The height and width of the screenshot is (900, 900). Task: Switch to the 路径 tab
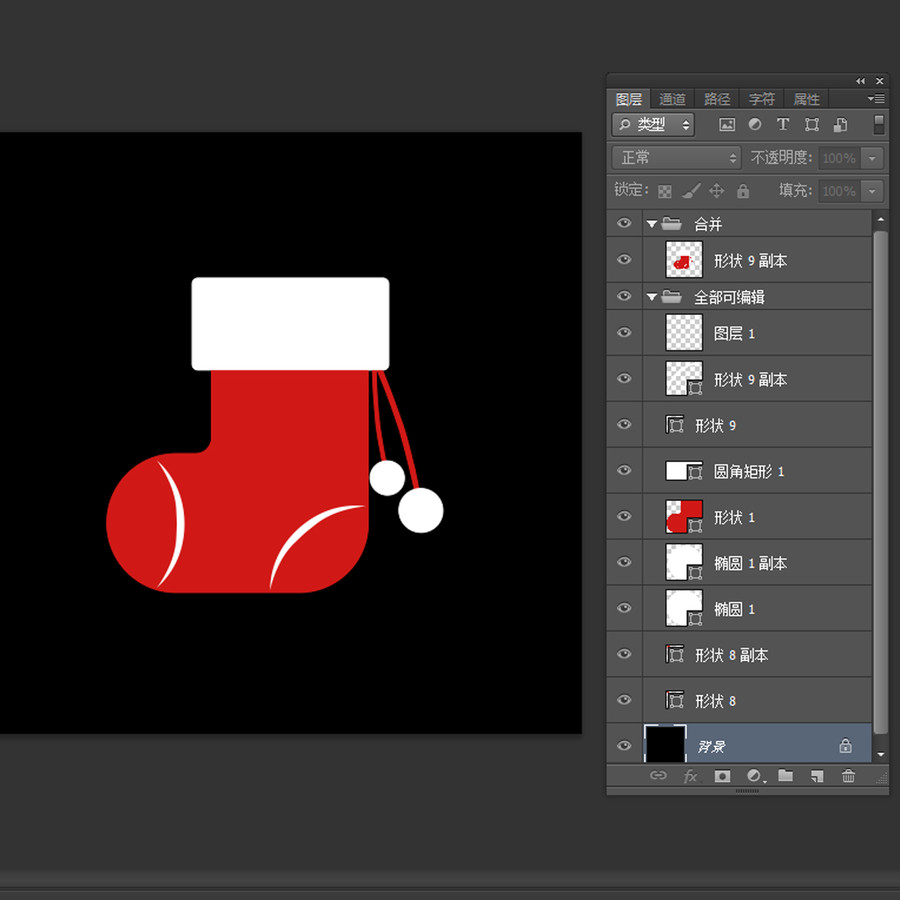click(717, 99)
